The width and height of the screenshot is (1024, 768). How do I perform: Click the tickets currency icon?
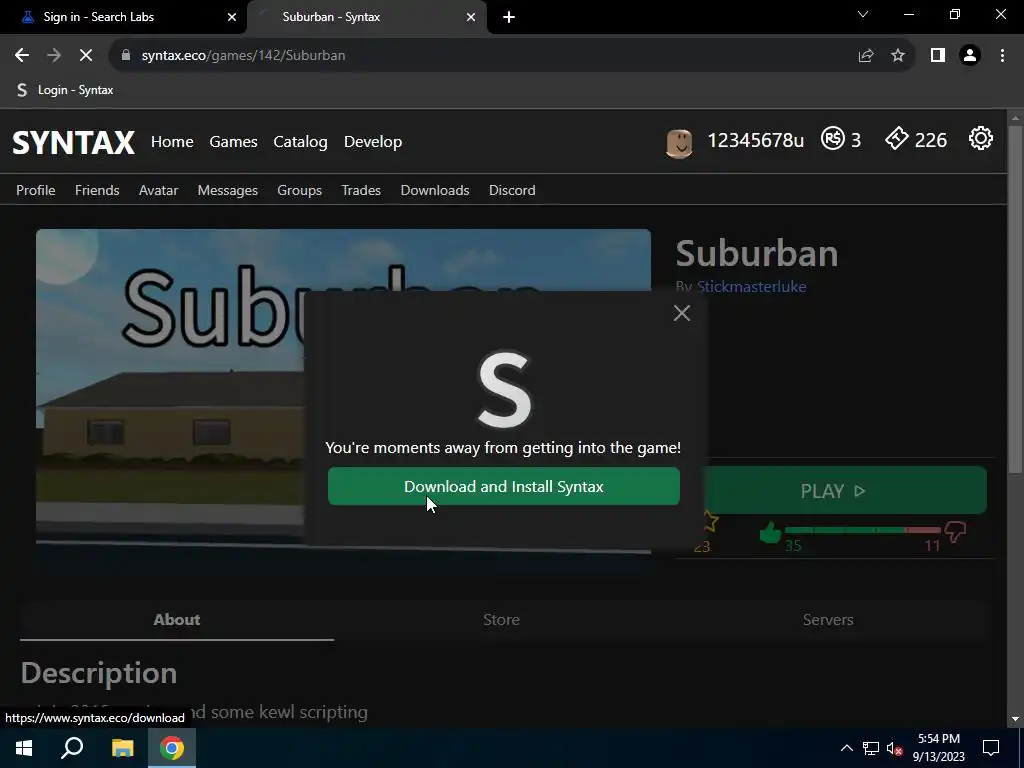pos(897,138)
